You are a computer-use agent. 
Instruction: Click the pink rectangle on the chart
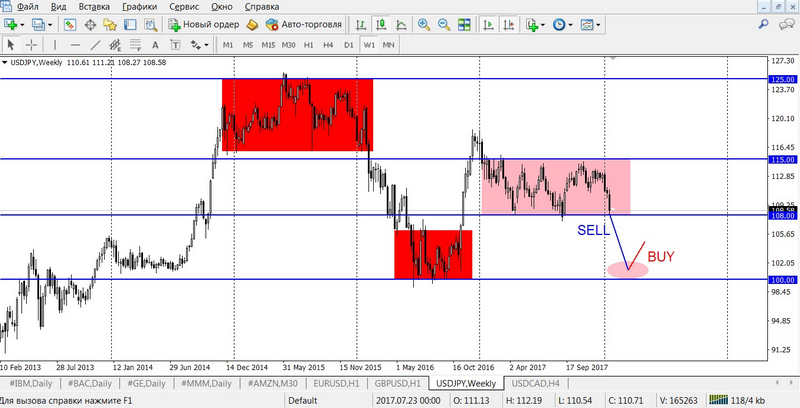click(x=555, y=186)
